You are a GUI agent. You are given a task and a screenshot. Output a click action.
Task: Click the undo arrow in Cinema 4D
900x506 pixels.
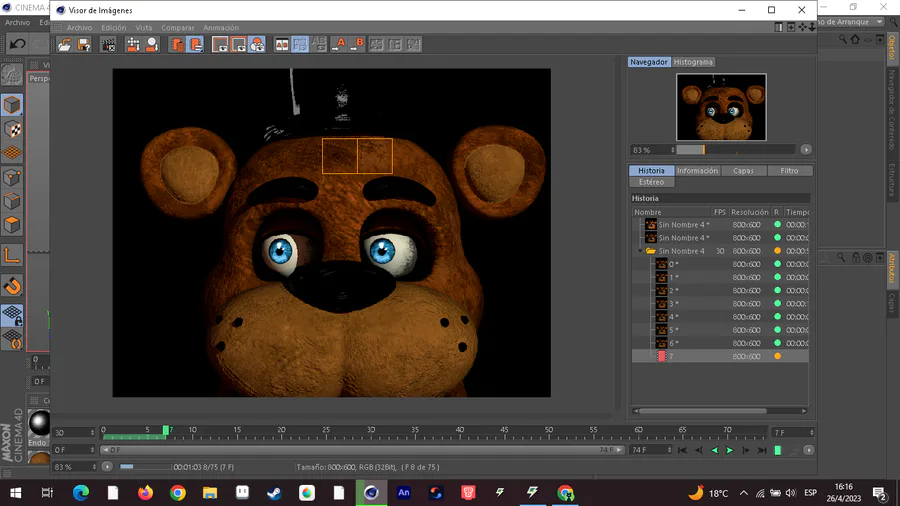[x=17, y=44]
